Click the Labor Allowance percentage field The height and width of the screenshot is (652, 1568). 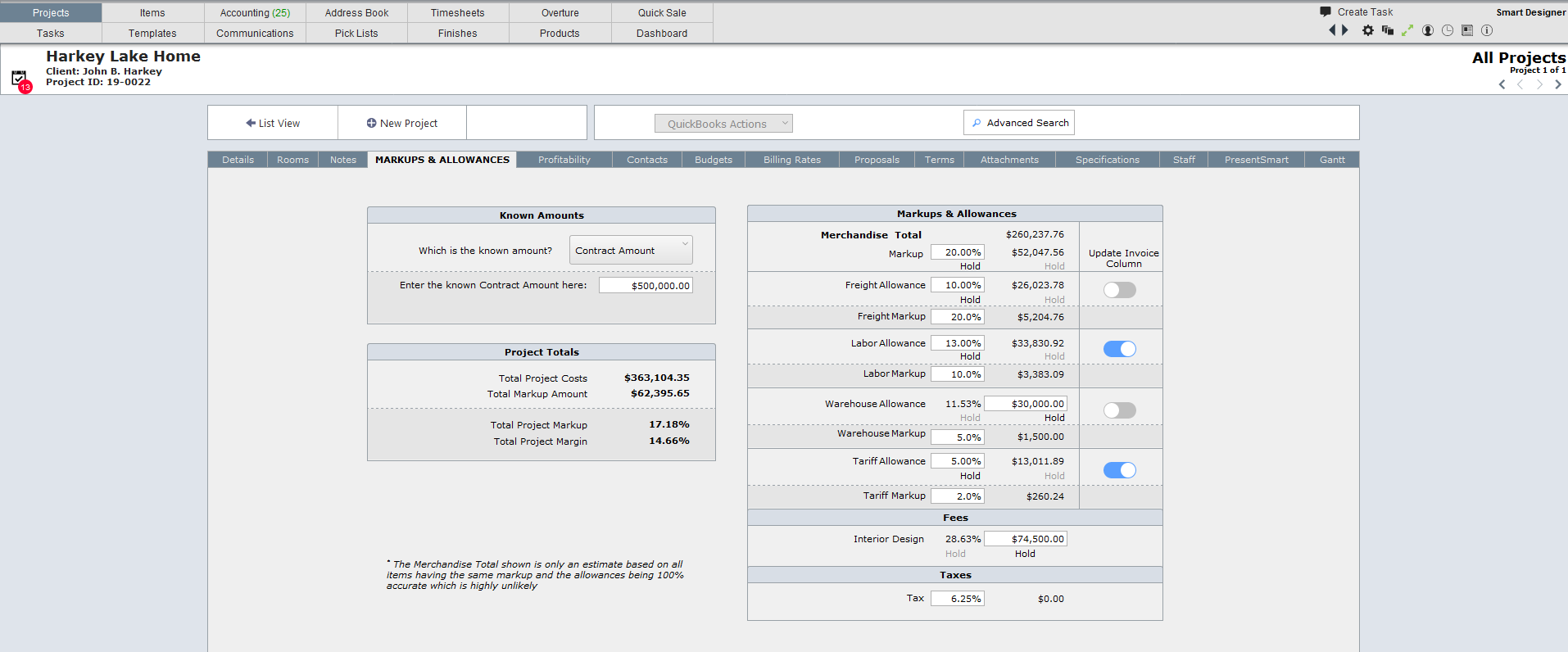pos(957,343)
